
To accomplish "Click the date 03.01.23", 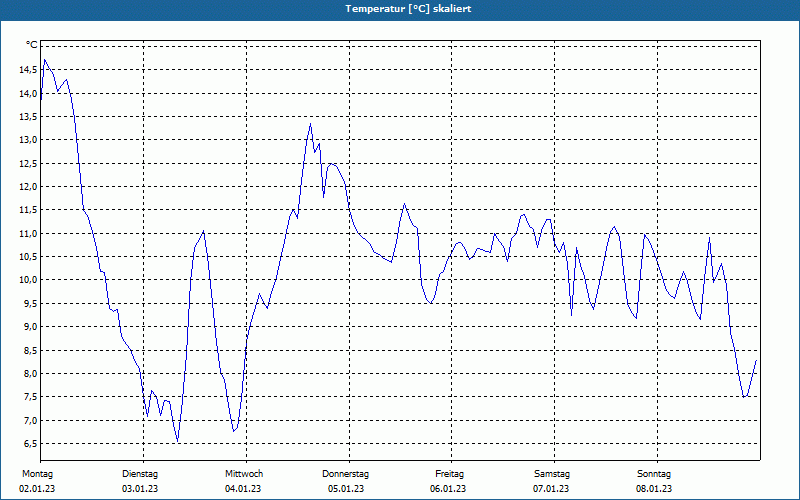I will pos(140,489).
